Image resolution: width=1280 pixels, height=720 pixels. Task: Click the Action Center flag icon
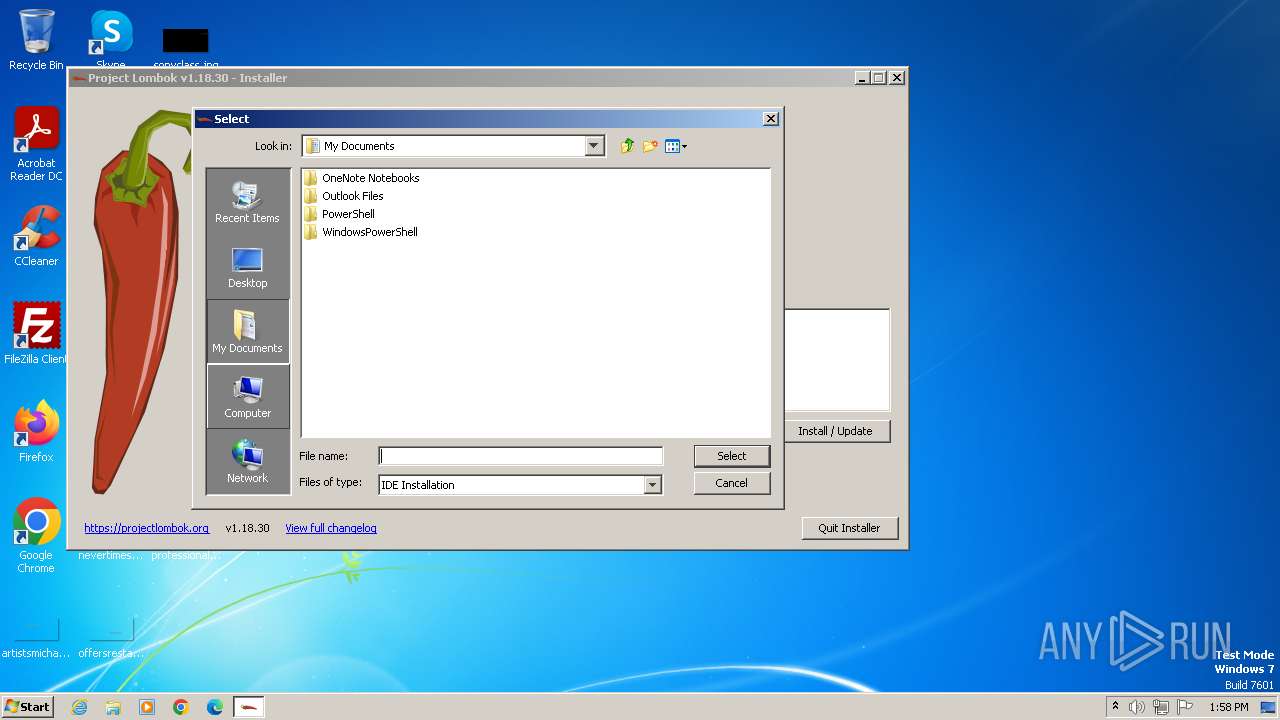(x=1185, y=707)
